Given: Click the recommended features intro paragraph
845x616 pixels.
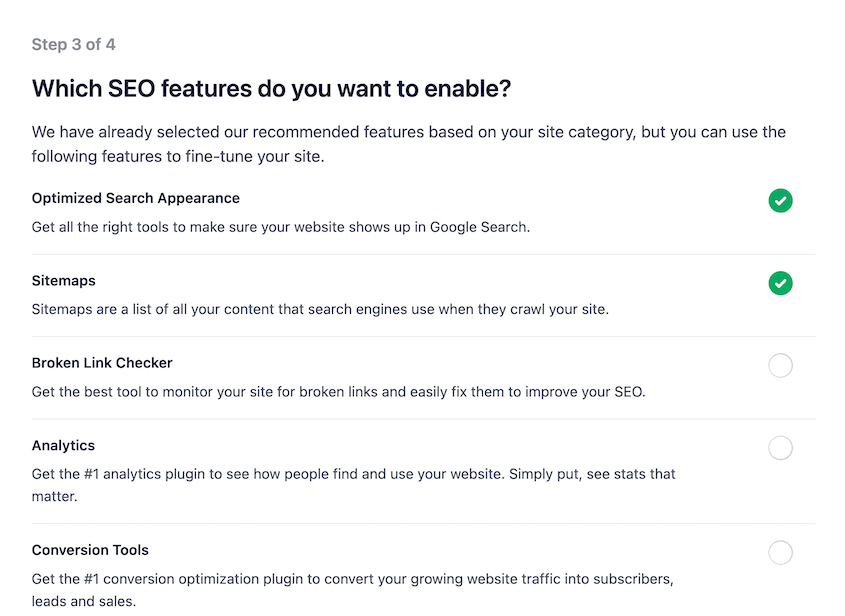Looking at the screenshot, I should coord(408,144).
